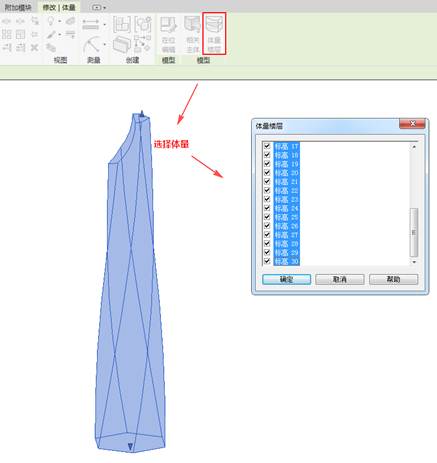Click the level list scroll up arrow
This screenshot has width=437, height=463.
[414, 146]
